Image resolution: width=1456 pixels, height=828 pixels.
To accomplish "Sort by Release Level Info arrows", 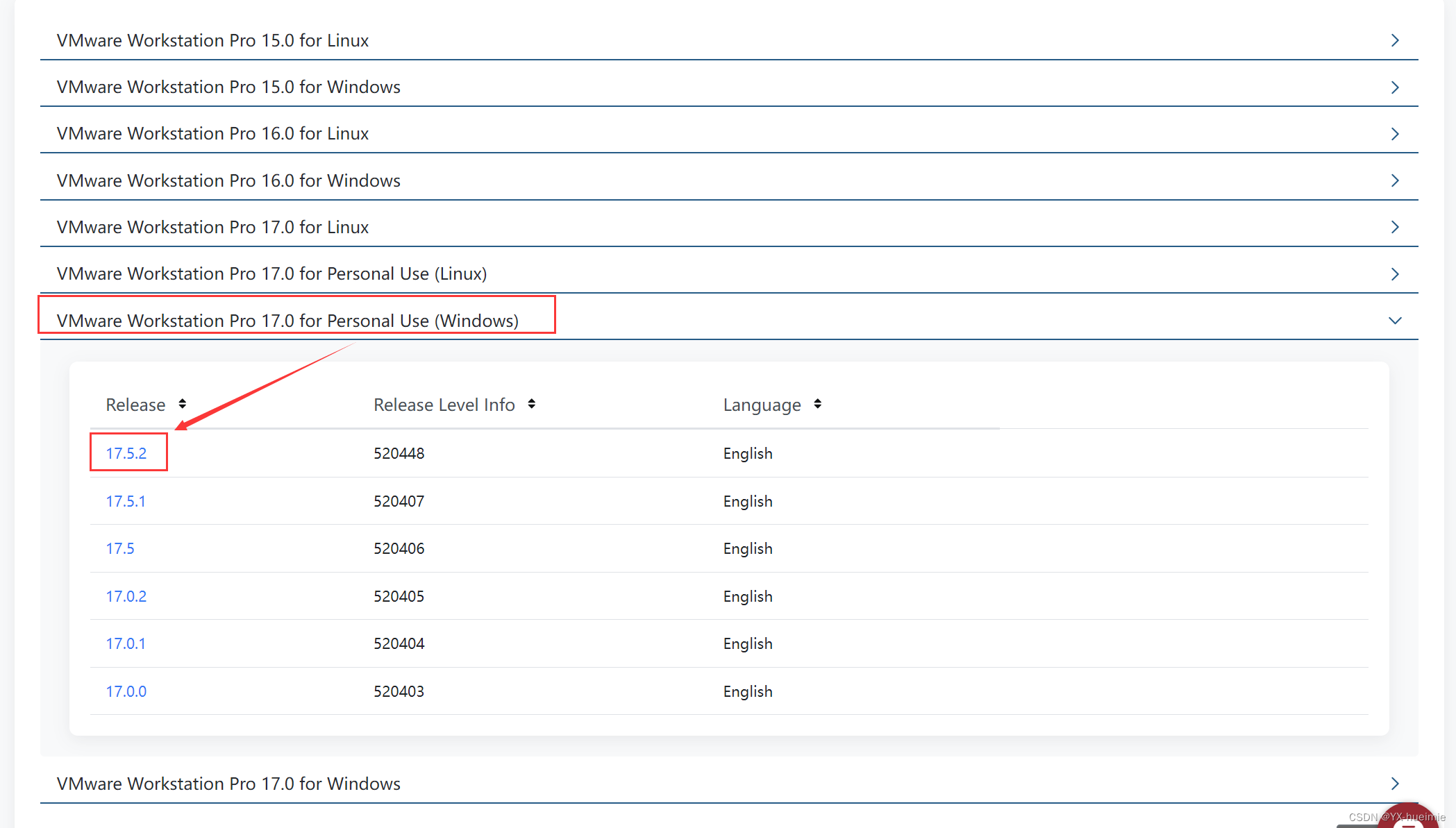I will click(x=531, y=404).
